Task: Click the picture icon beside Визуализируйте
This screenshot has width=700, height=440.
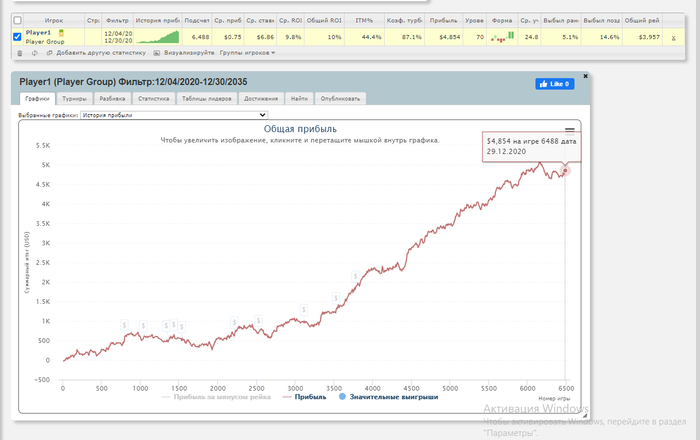Action: pyautogui.click(x=157, y=53)
